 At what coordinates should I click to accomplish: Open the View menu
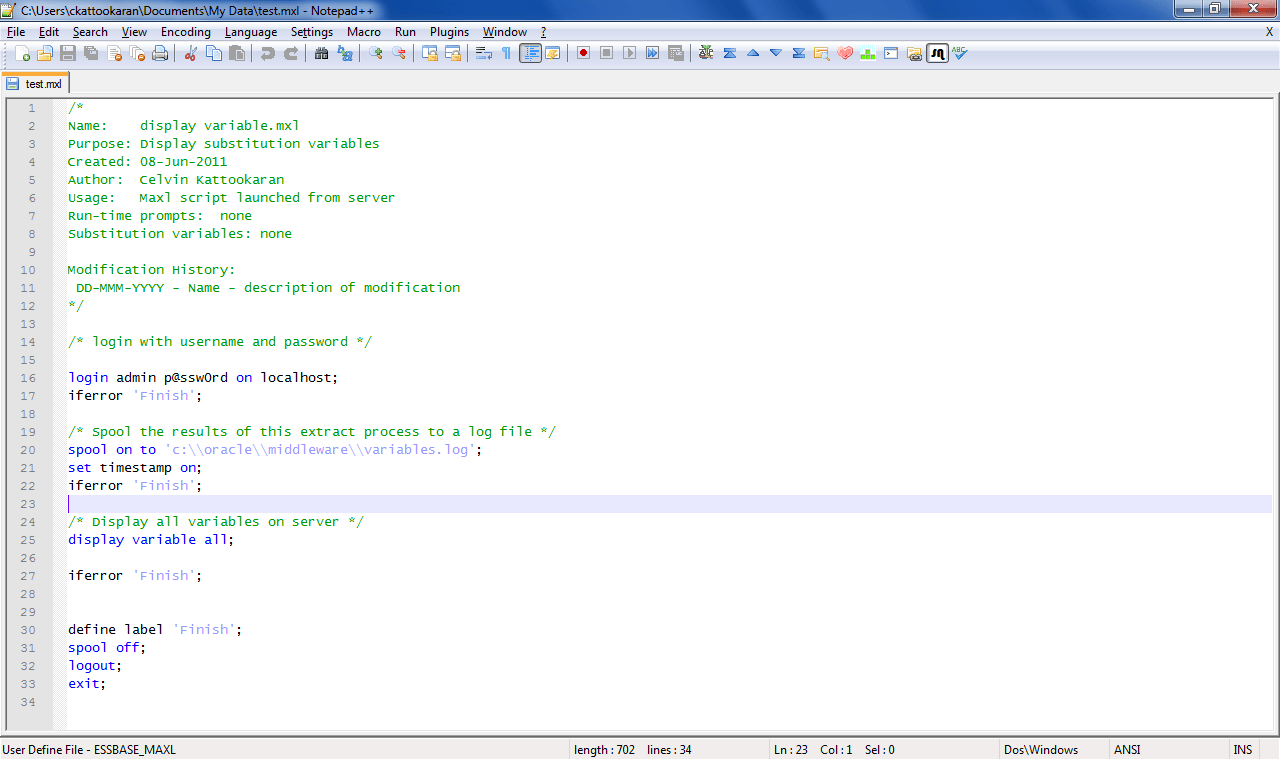(x=134, y=32)
